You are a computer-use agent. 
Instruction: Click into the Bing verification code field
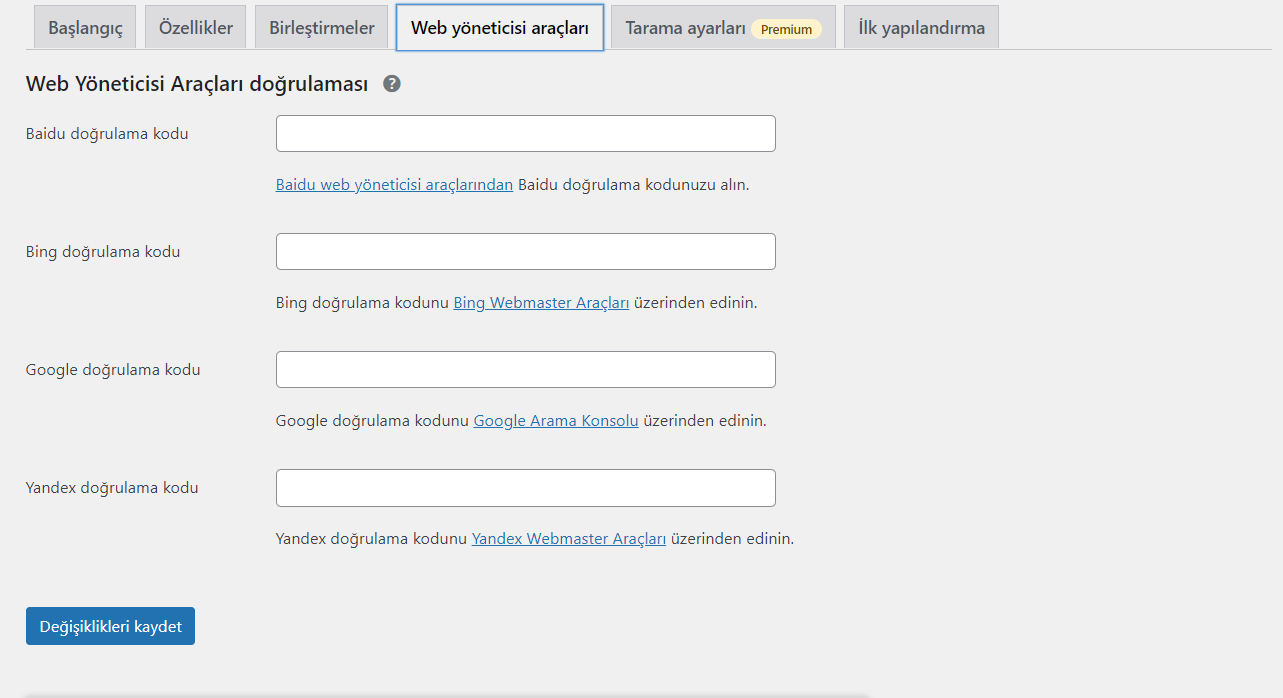(525, 252)
